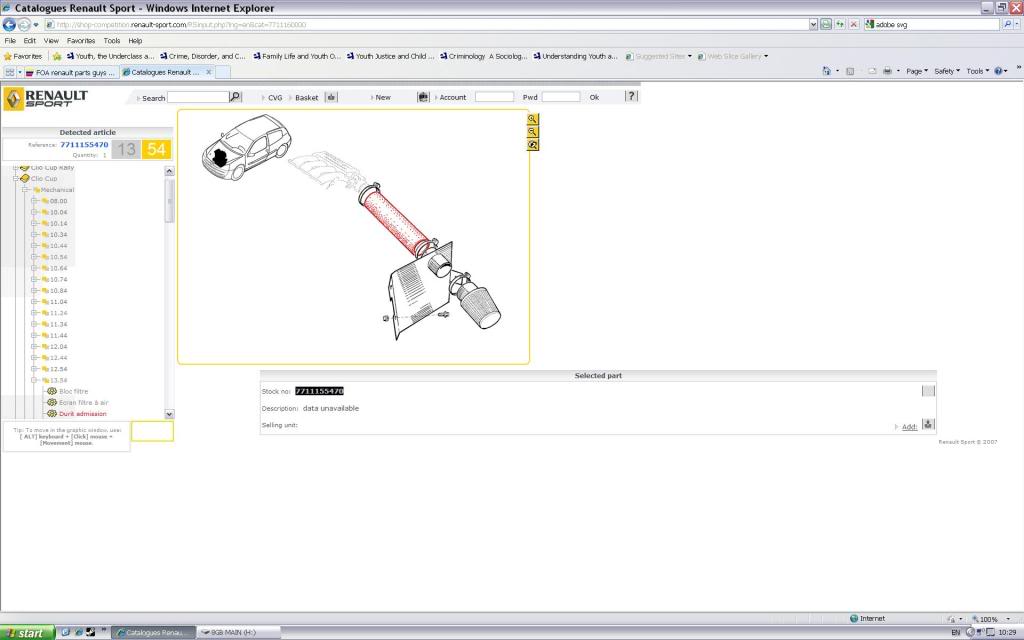Click the CVG link
The image size is (1024, 640).
tap(275, 98)
